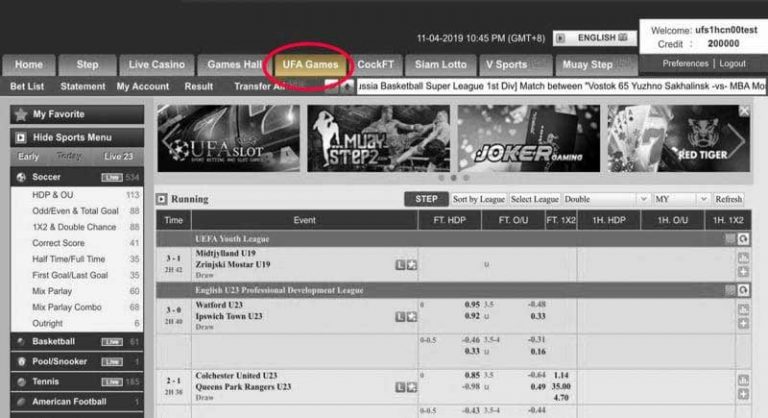Show more bets for Colchester United U23

(743, 394)
